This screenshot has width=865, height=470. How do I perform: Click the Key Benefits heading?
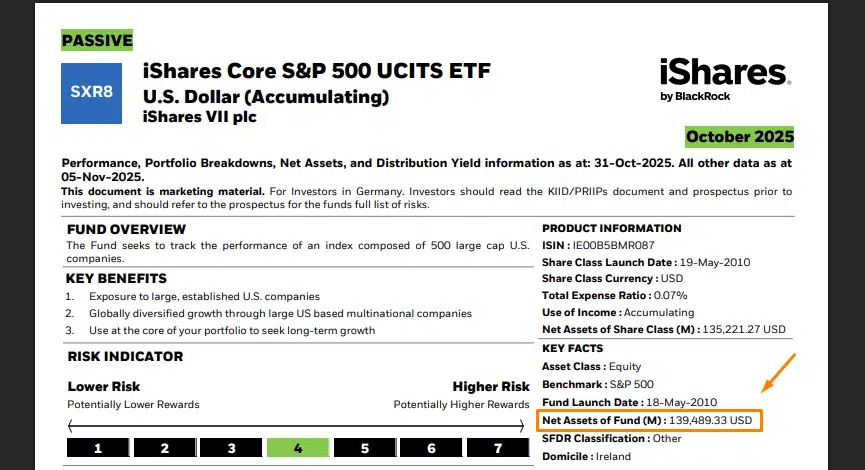click(x=117, y=278)
